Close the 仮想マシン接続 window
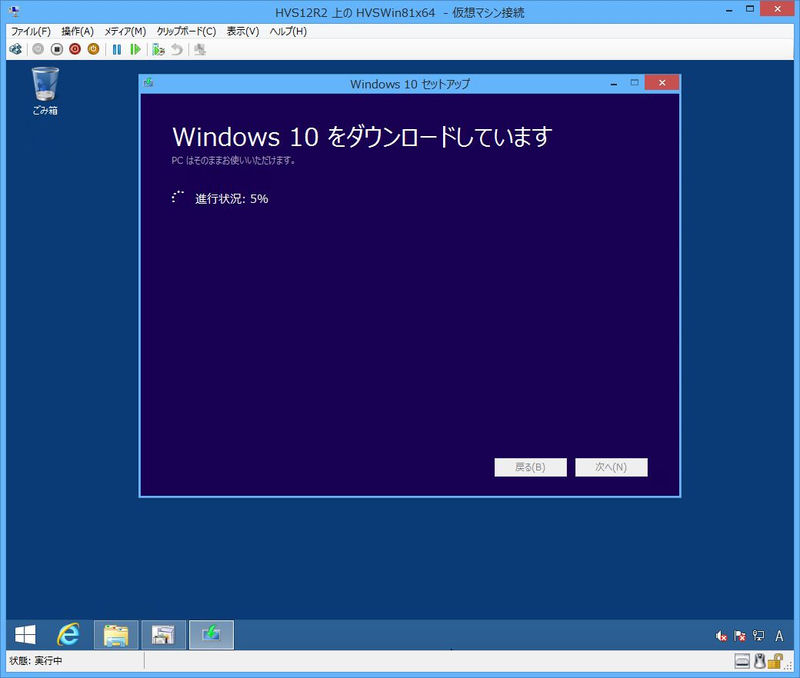Screen dimensions: 800x678 coord(778,9)
